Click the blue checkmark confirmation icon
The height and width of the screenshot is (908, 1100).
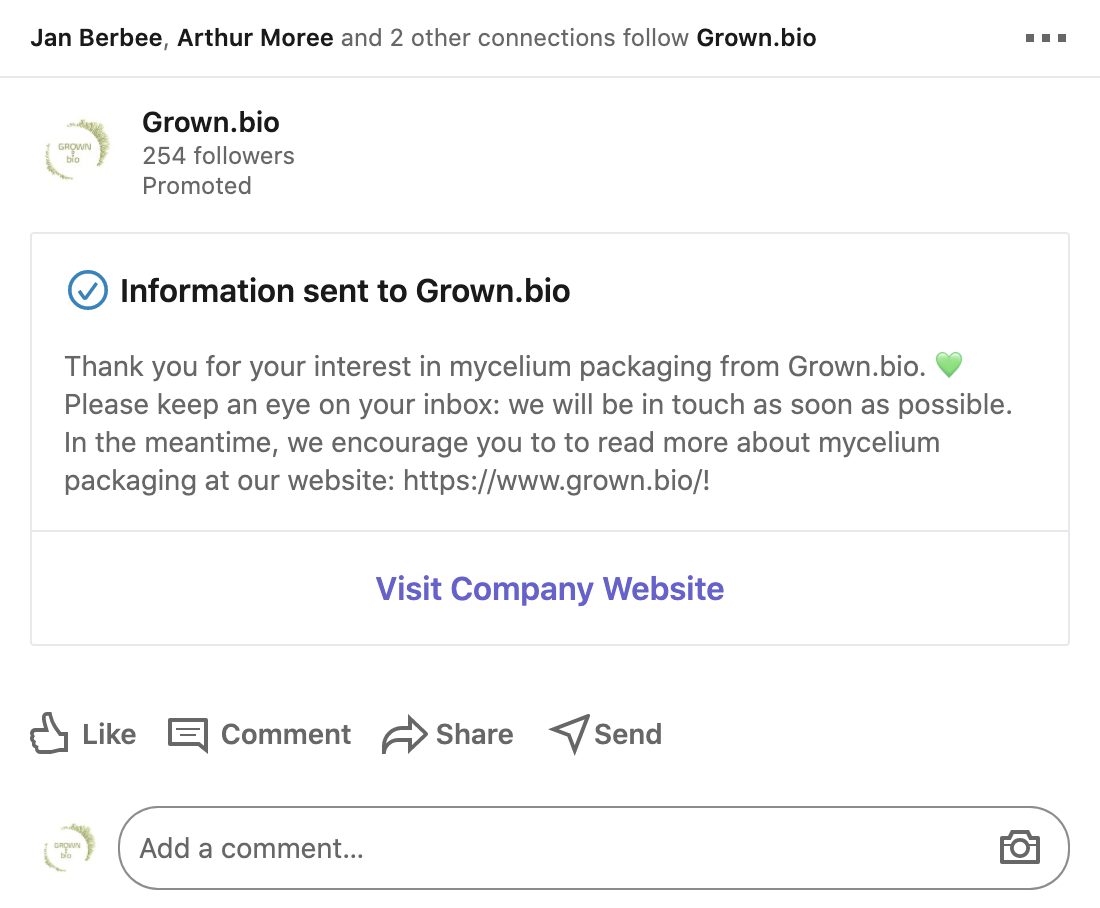[x=88, y=290]
